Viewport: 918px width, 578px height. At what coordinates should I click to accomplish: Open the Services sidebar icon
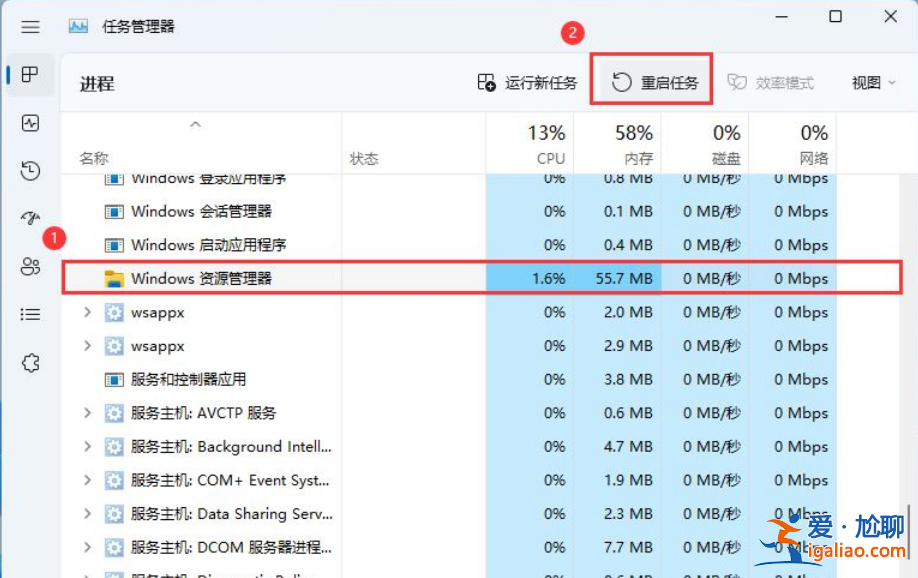(30, 362)
